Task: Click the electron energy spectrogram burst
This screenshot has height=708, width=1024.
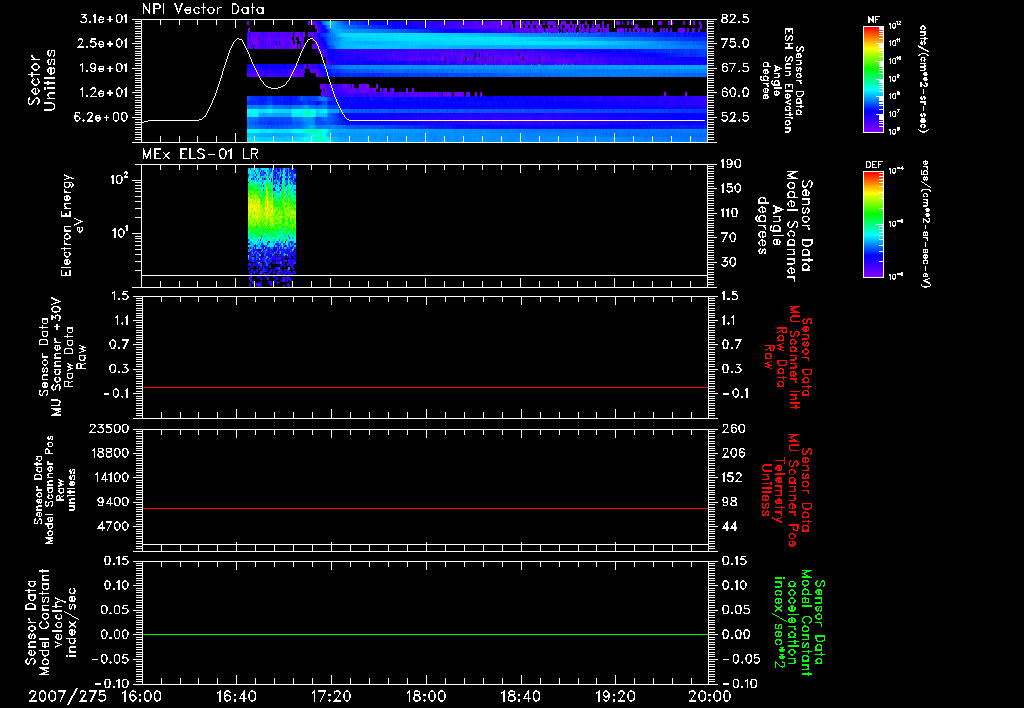Action: 272,227
